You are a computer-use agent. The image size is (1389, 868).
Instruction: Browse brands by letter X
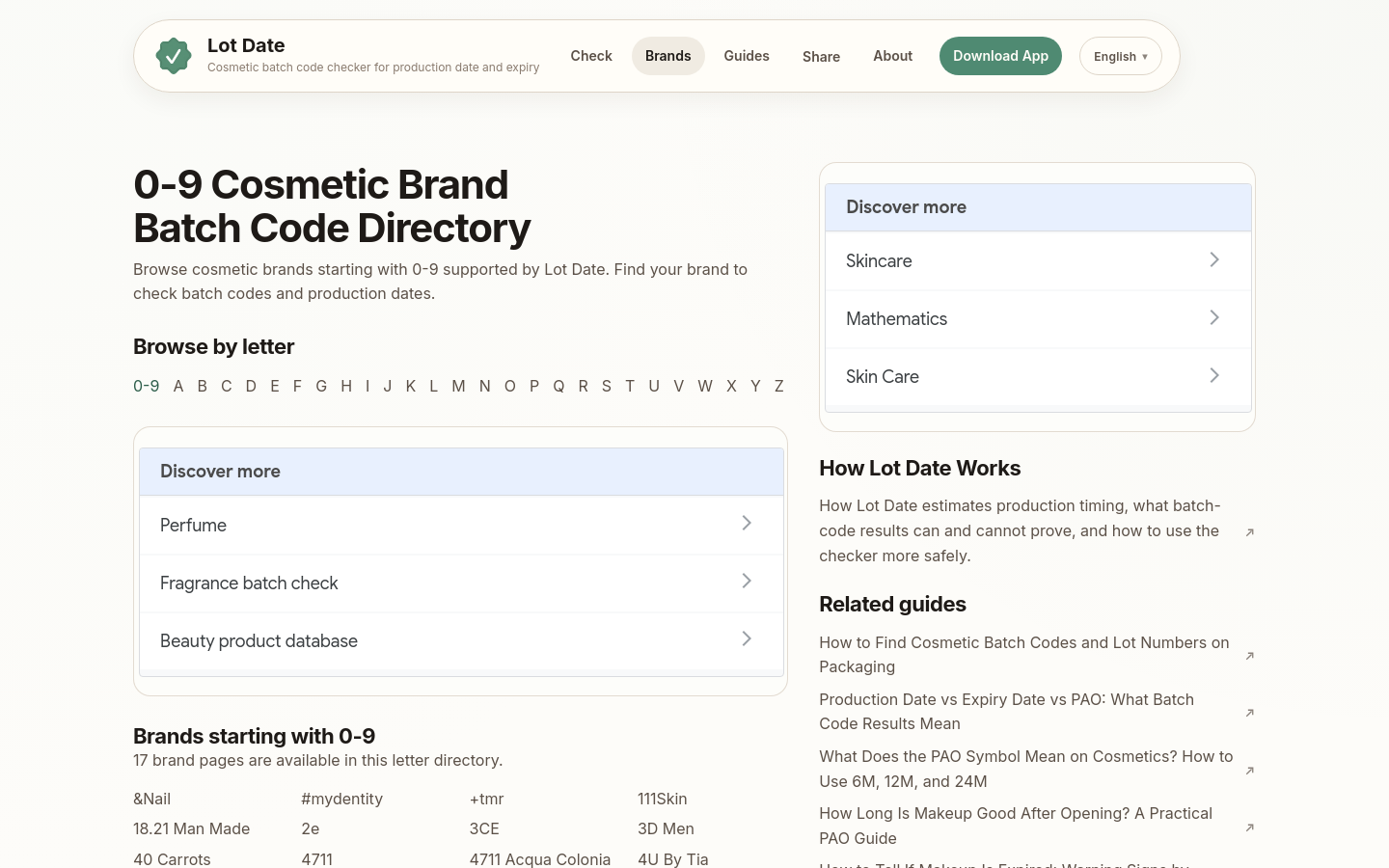731,386
